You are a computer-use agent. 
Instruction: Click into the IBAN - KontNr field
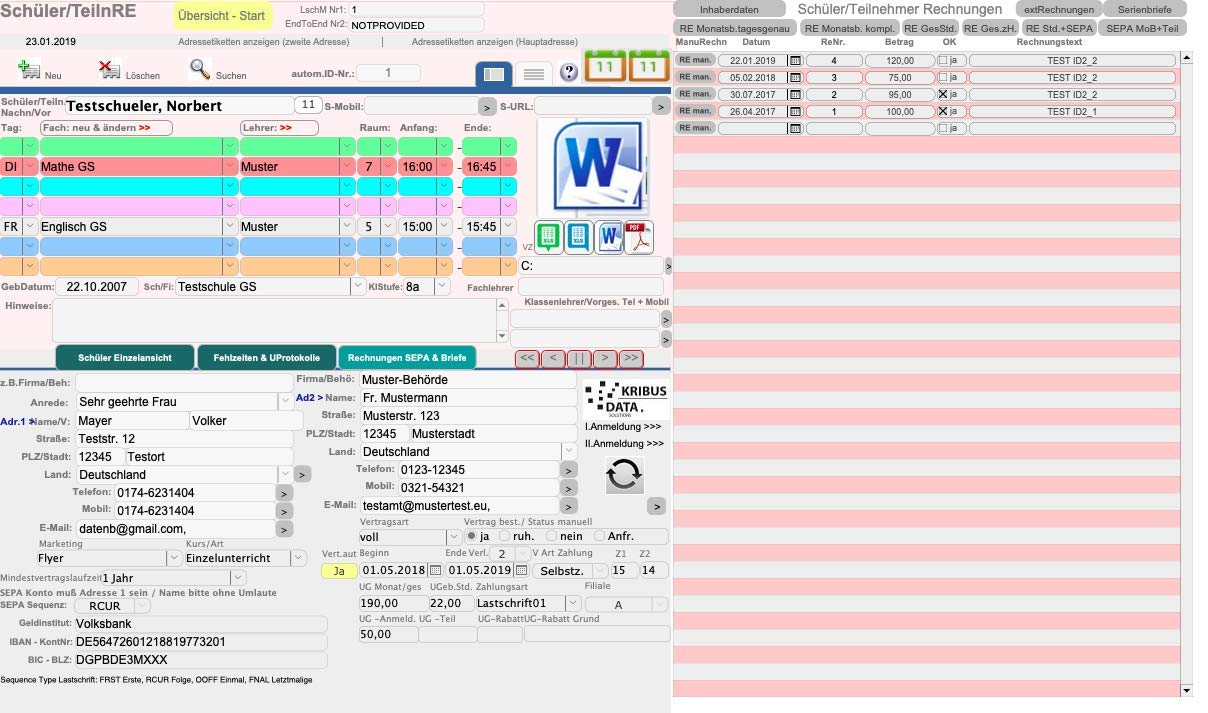click(200, 642)
